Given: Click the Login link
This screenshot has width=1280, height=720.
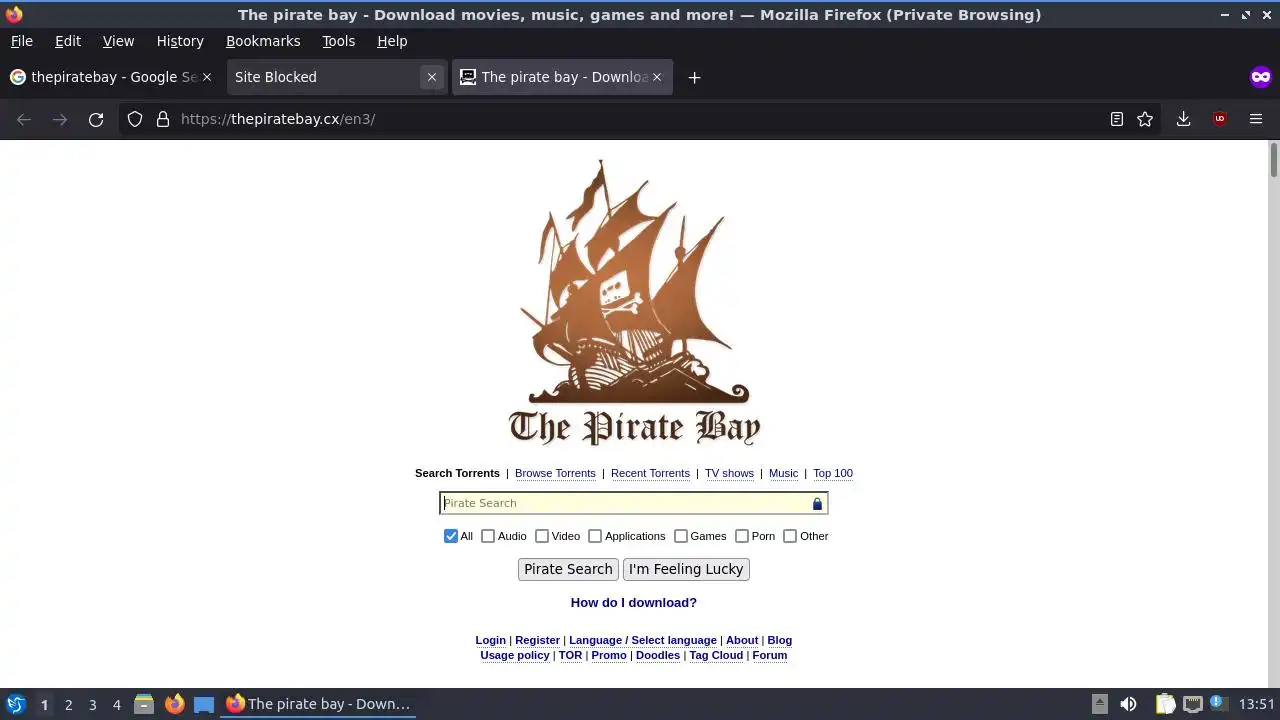Looking at the screenshot, I should [490, 640].
